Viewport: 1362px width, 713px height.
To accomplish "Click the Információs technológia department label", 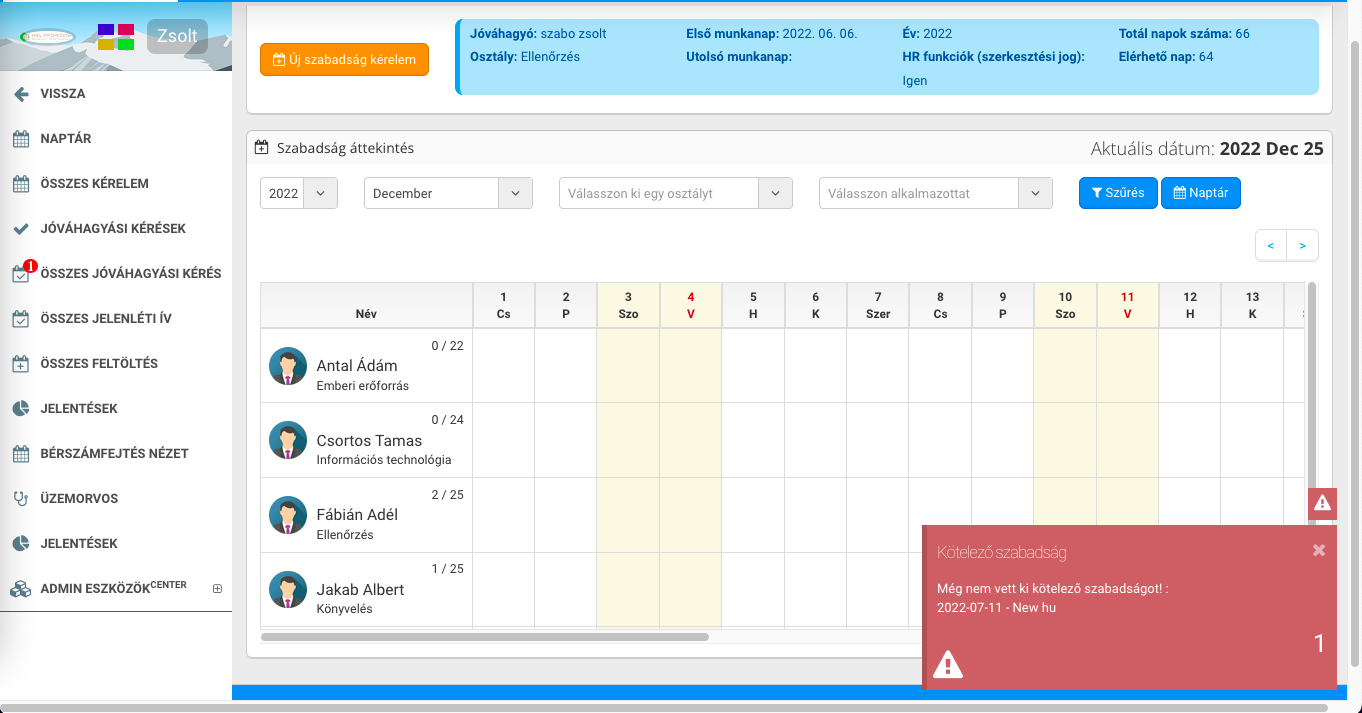I will pos(384,460).
